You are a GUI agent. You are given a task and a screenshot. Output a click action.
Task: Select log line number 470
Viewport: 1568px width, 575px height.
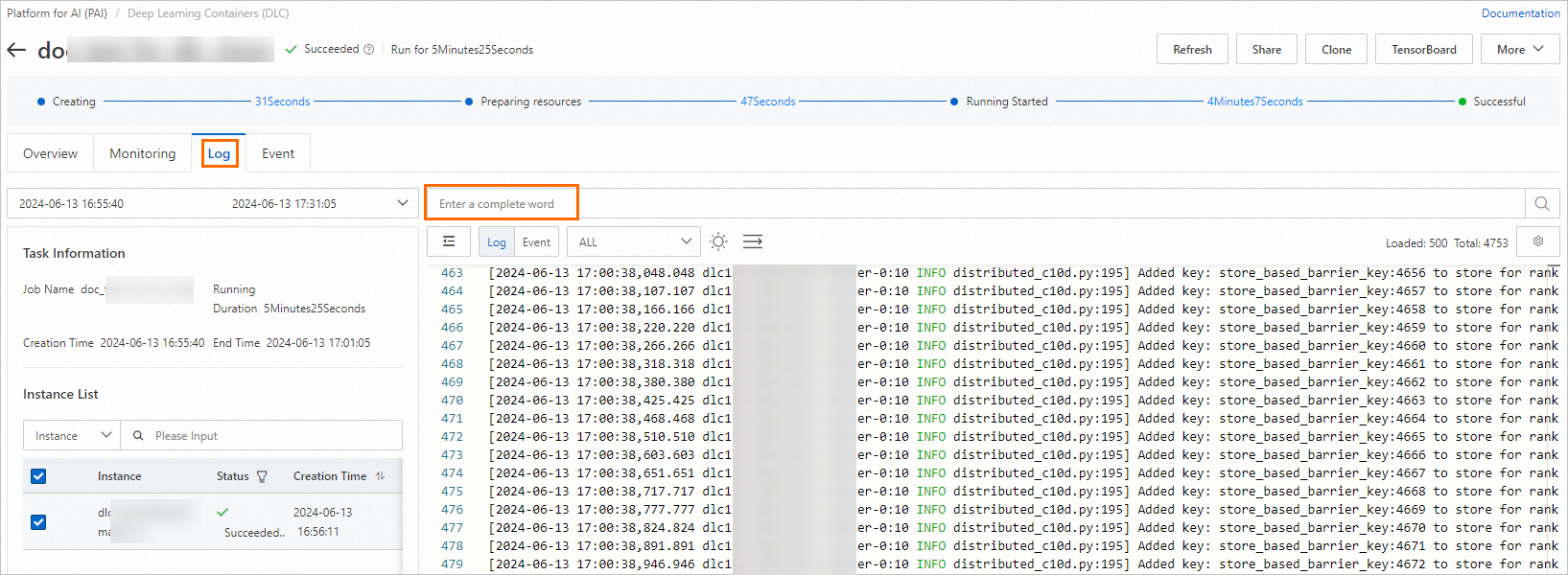[452, 401]
